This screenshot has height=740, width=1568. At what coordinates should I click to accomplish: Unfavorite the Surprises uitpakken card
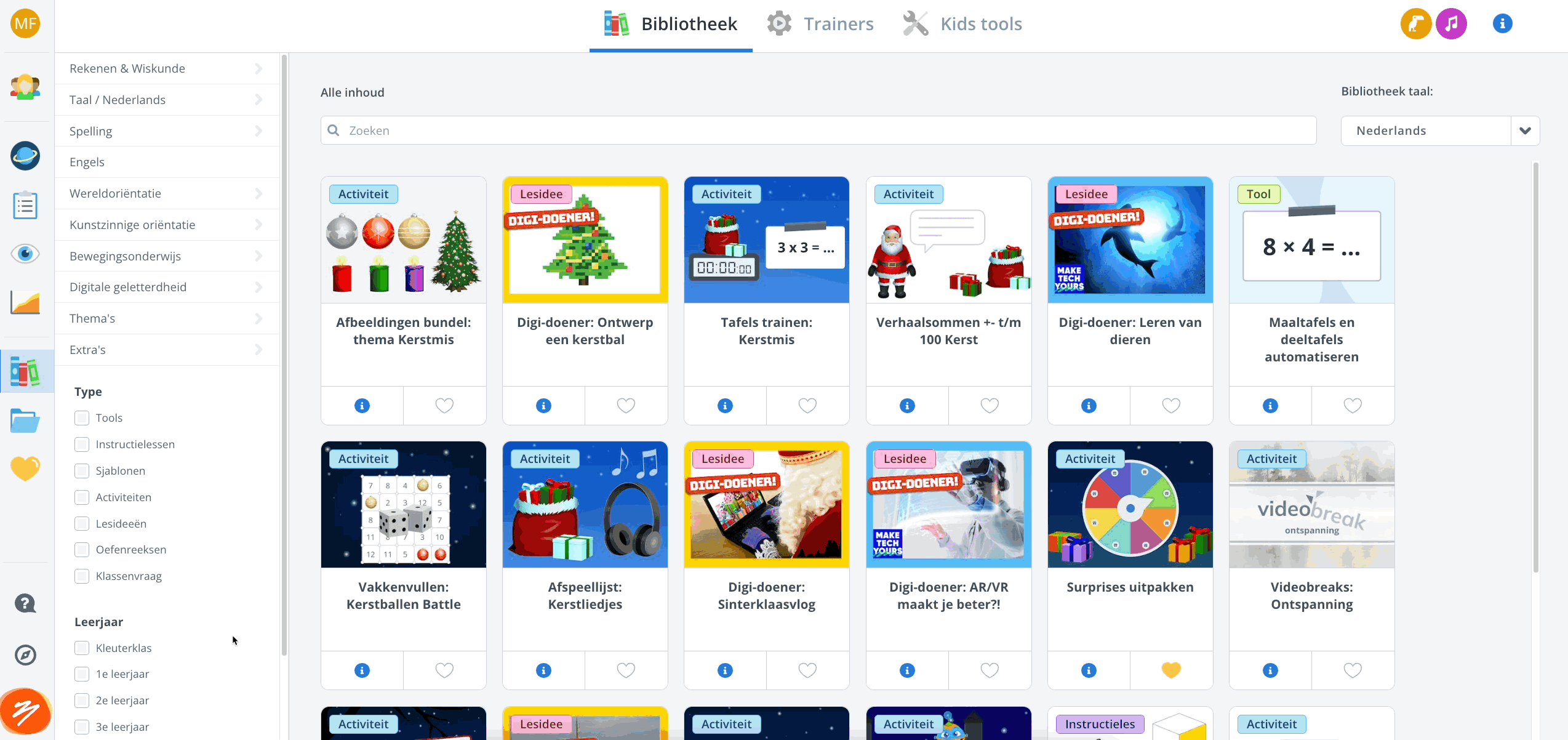[x=1171, y=670]
